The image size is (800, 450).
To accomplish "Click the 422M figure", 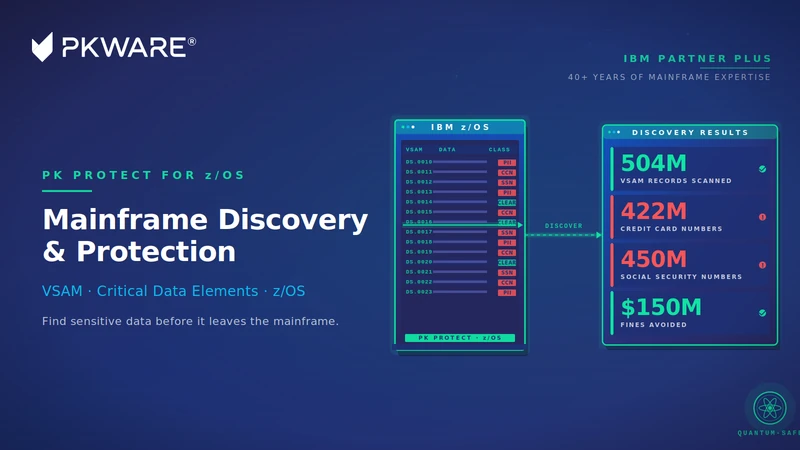I will [654, 211].
